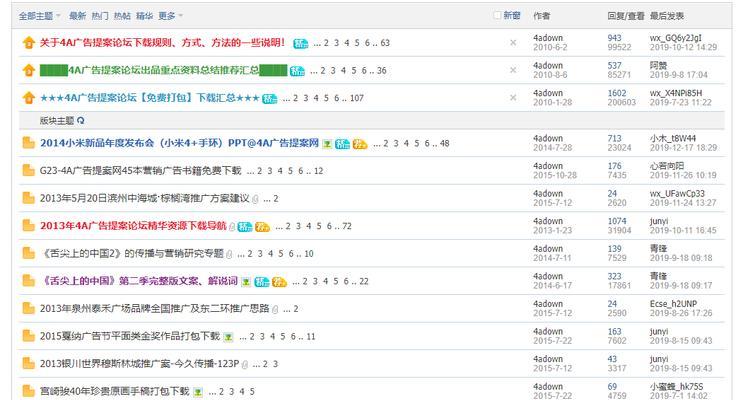Open folder icon for 2014小米新品年度发布会 thread

click(28, 143)
